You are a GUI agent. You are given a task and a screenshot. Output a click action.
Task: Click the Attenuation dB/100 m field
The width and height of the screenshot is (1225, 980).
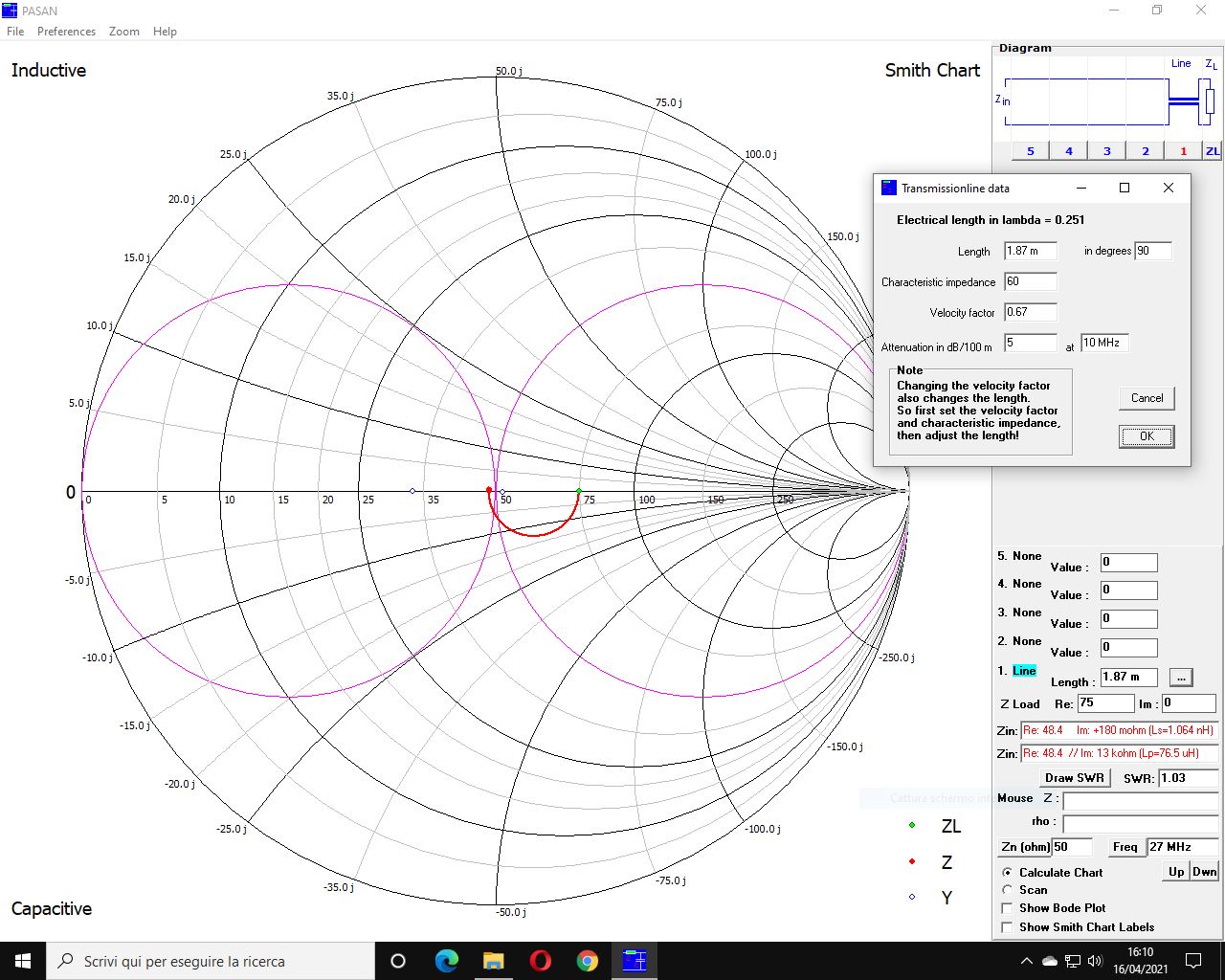(x=1031, y=343)
